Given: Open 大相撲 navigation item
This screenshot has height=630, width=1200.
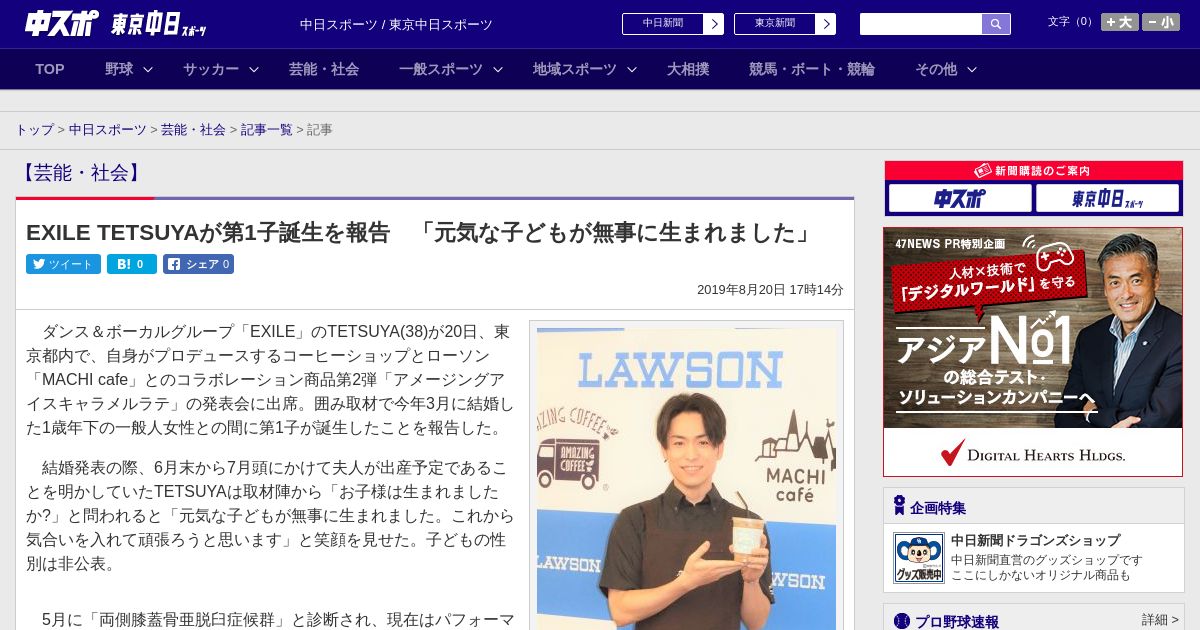Looking at the screenshot, I should 688,69.
